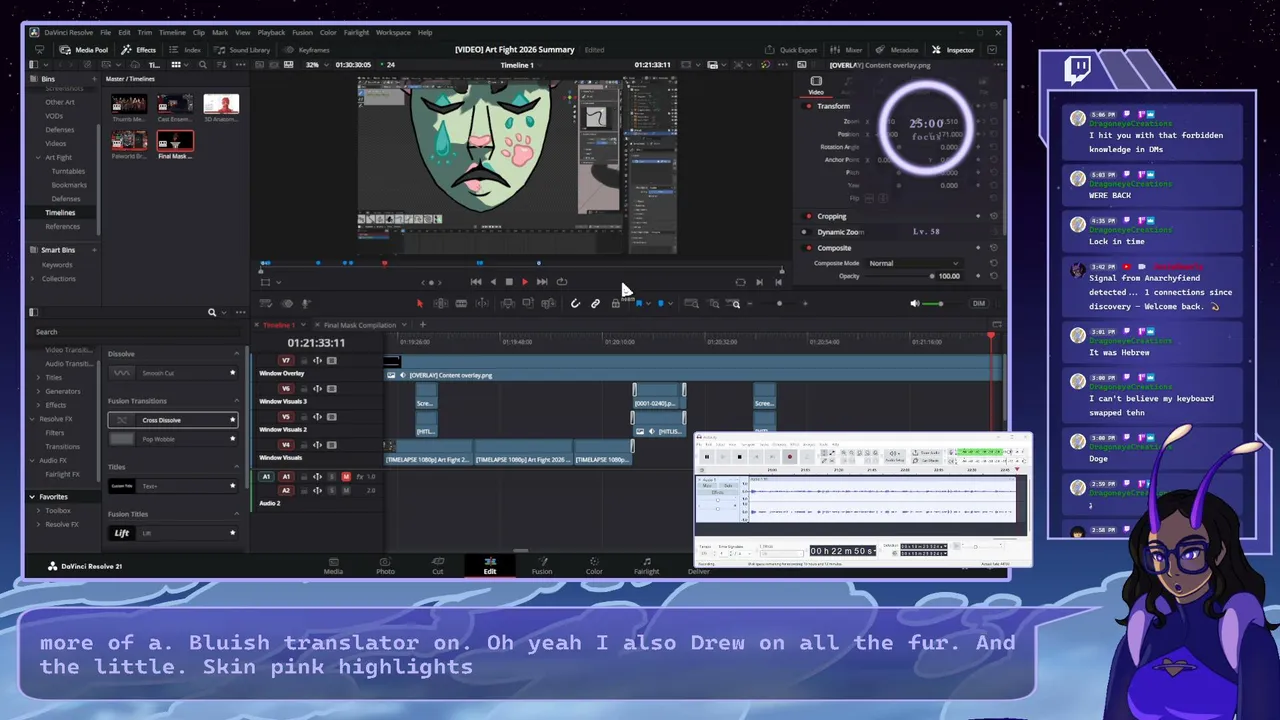Expand the Collections smart bin

tap(33, 279)
